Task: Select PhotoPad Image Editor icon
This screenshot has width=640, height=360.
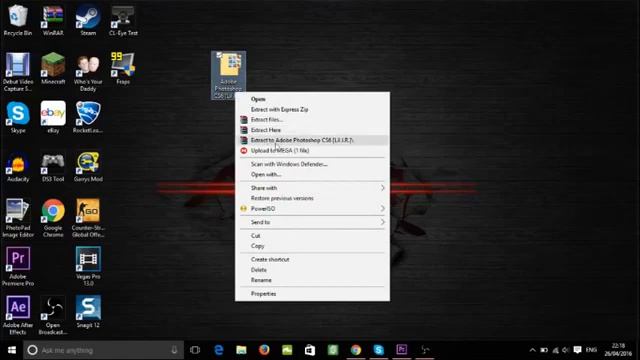Action: [x=18, y=218]
